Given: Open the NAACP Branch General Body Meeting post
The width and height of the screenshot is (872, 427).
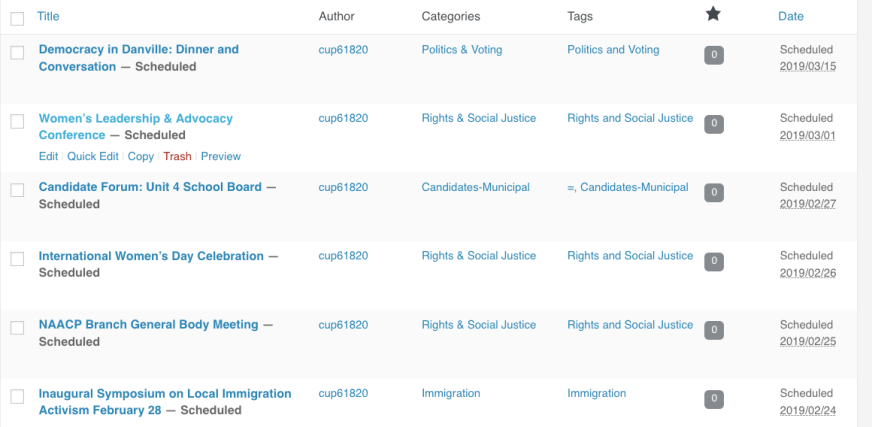Looking at the screenshot, I should [148, 324].
